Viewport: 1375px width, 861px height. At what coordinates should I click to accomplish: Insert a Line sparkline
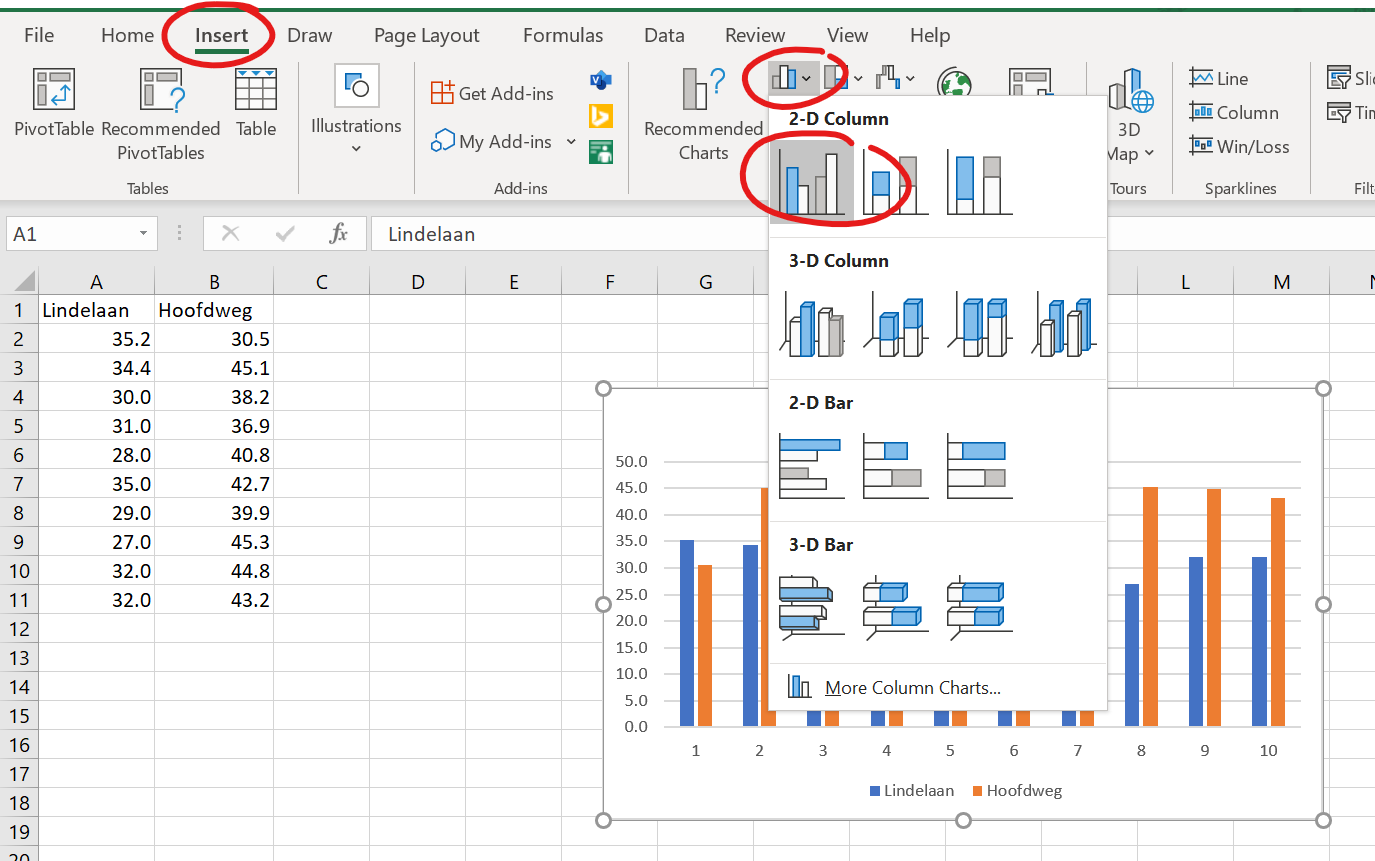click(1219, 79)
